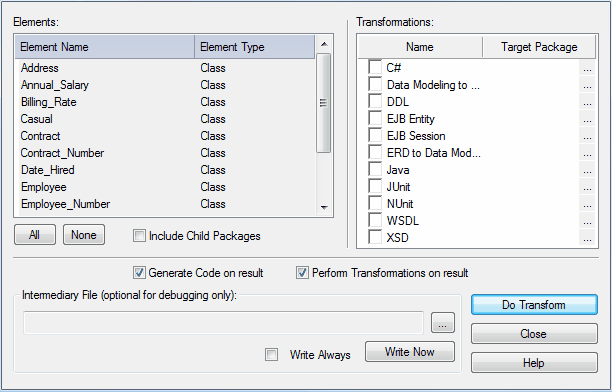Screen dimensions: 612x392
Task: Click the Target Package column header
Action: [x=539, y=47]
